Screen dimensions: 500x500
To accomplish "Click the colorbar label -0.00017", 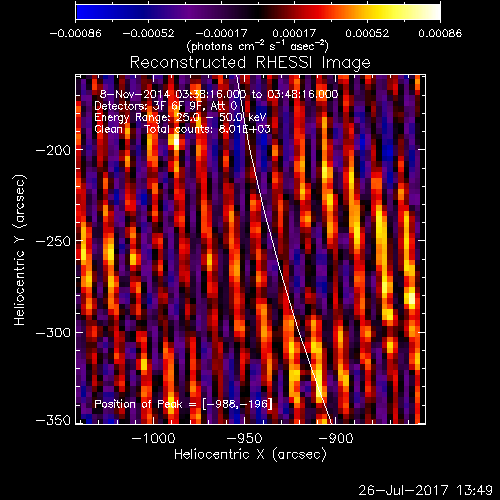I will pos(221,33).
